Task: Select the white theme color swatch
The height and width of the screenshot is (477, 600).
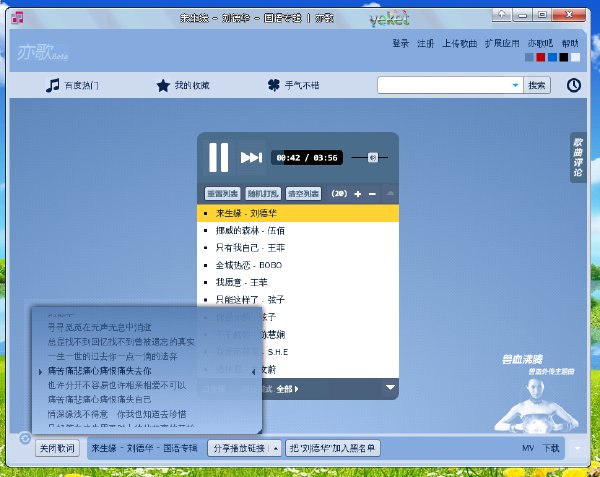Action: [x=576, y=57]
